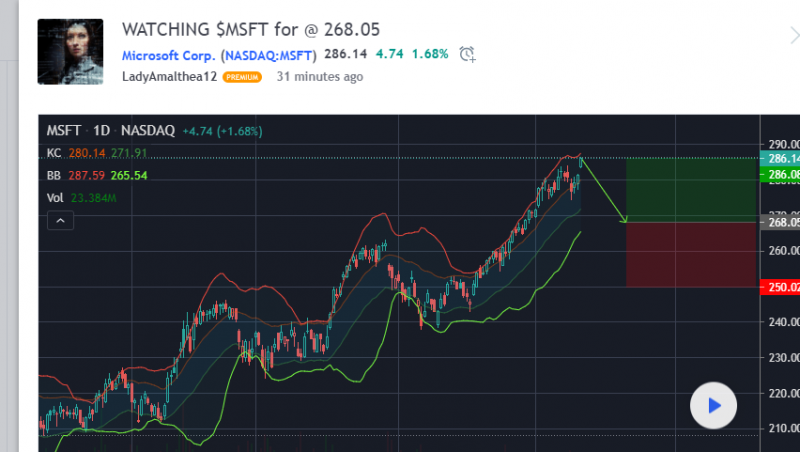Click the MSFT symbol in chart legend
Image resolution: width=800 pixels, height=452 pixels.
(63, 131)
